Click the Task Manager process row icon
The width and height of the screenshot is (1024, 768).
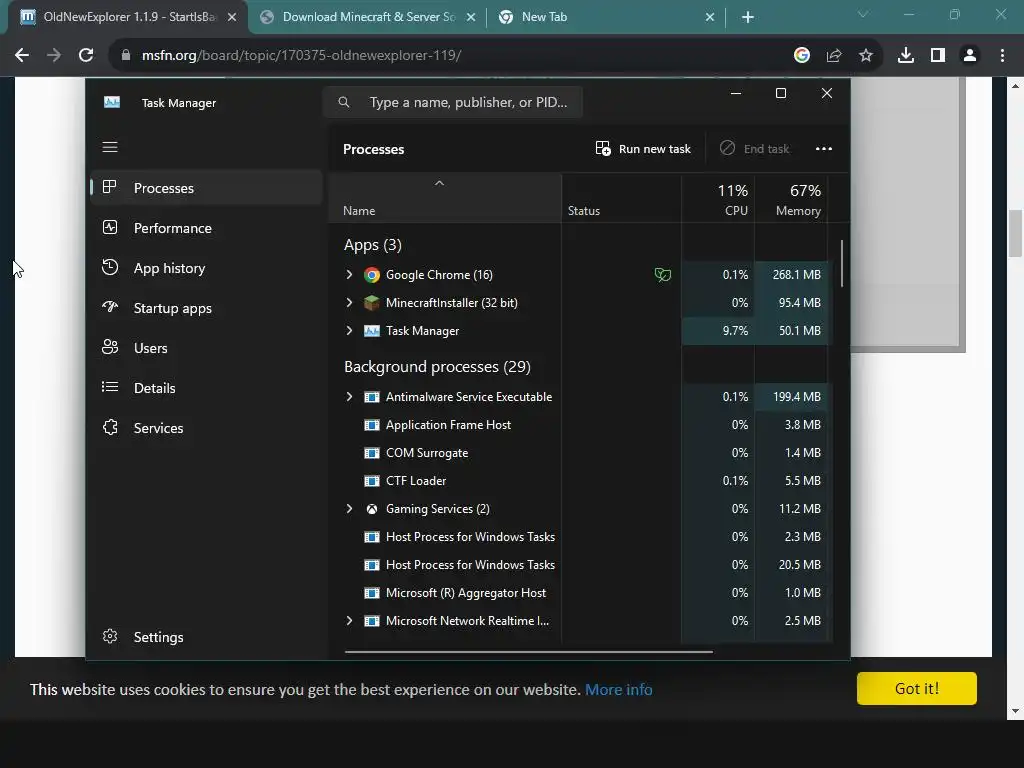372,331
